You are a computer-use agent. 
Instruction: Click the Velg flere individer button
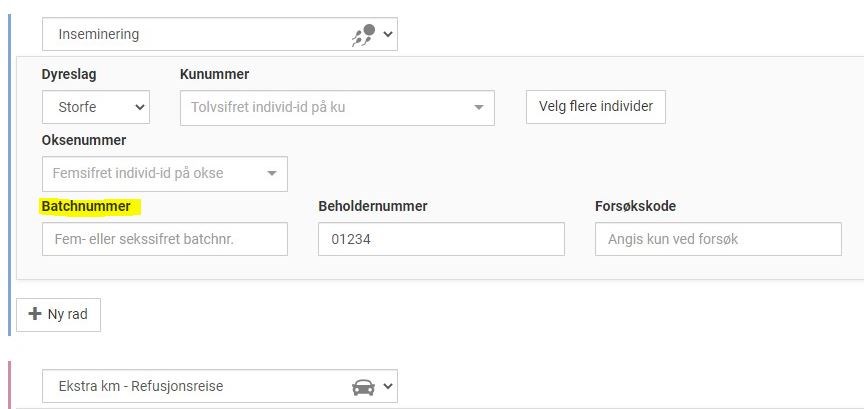596,107
